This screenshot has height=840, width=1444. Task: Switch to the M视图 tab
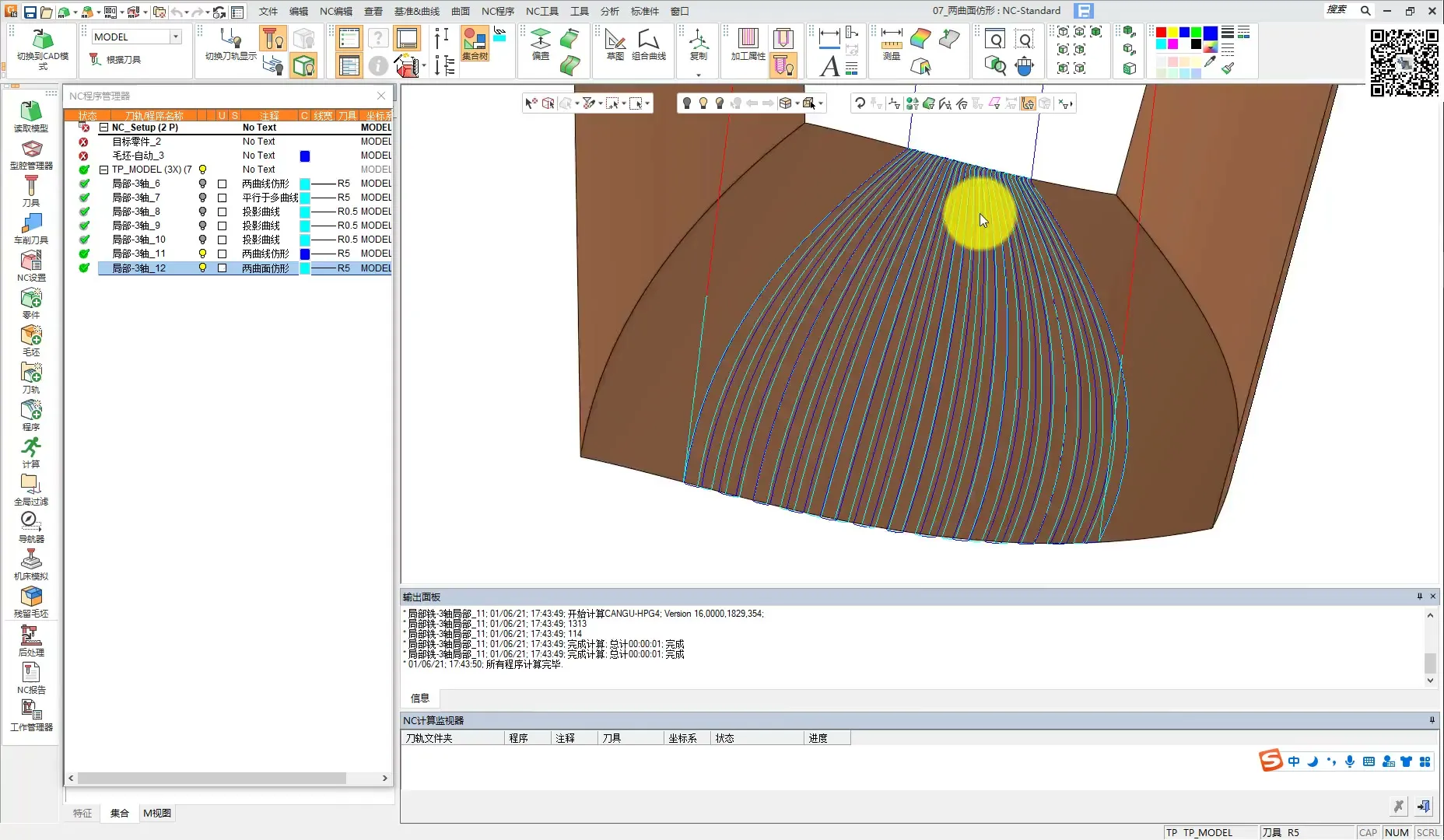coord(156,813)
